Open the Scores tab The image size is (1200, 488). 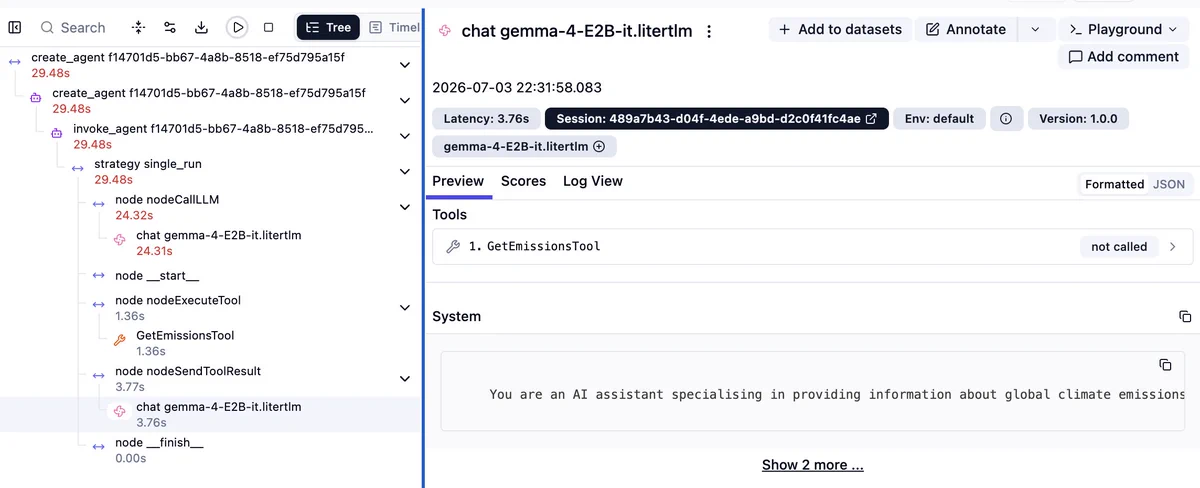(523, 181)
